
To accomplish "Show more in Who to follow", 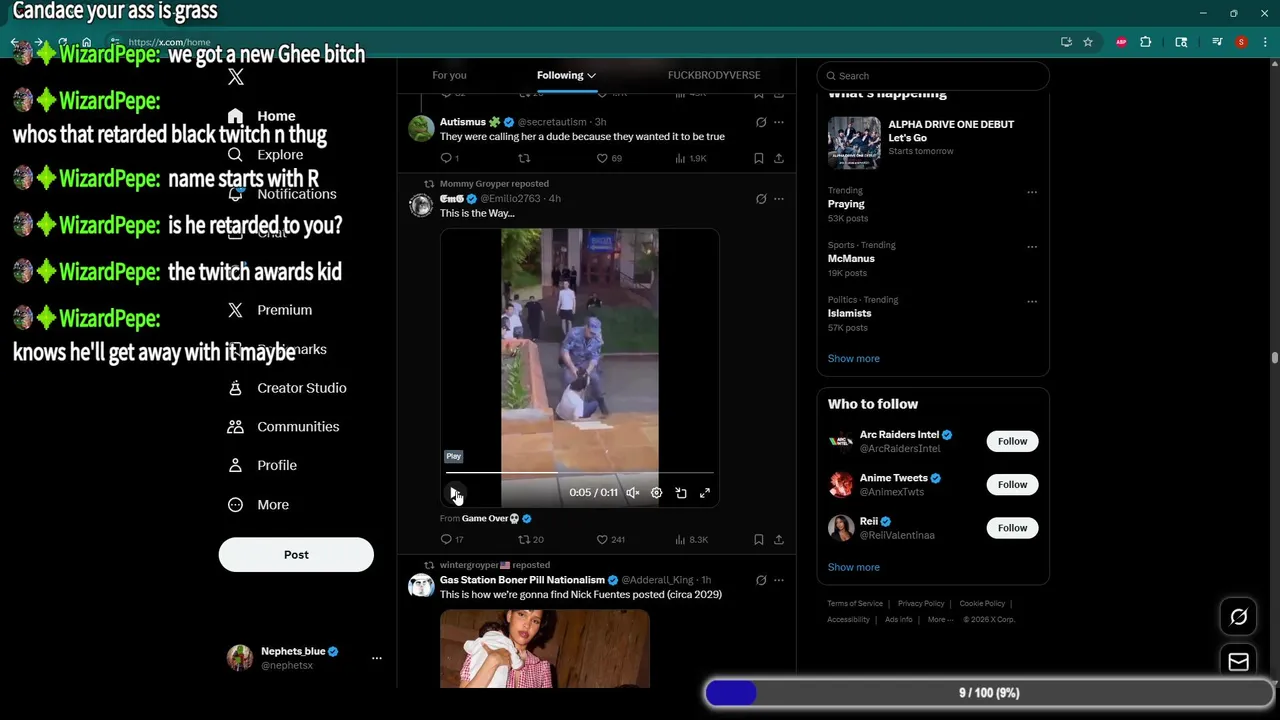I will [854, 568].
